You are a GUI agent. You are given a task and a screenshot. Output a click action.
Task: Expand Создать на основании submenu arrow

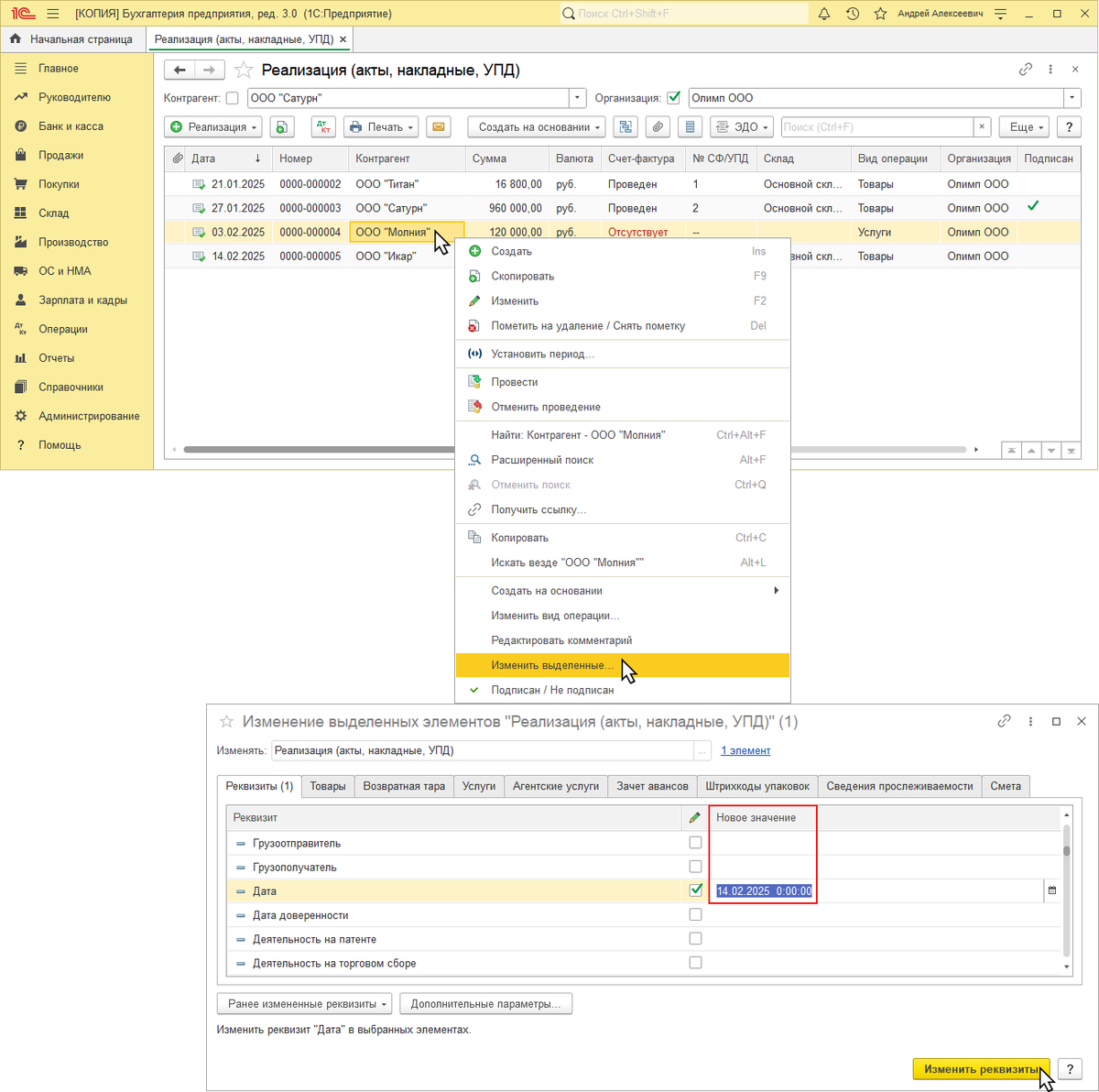coord(776,591)
